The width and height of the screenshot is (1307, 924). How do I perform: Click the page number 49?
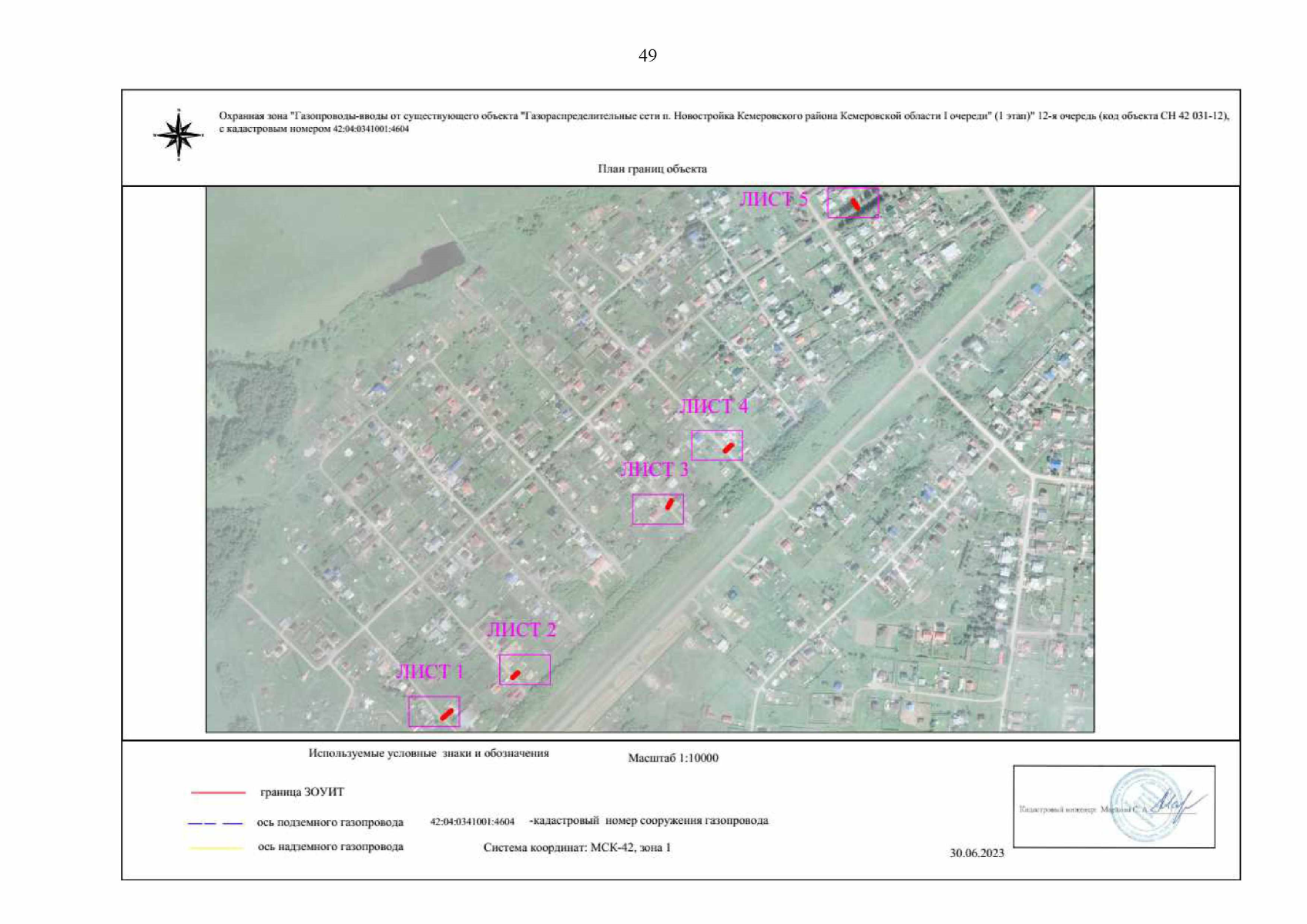647,55
